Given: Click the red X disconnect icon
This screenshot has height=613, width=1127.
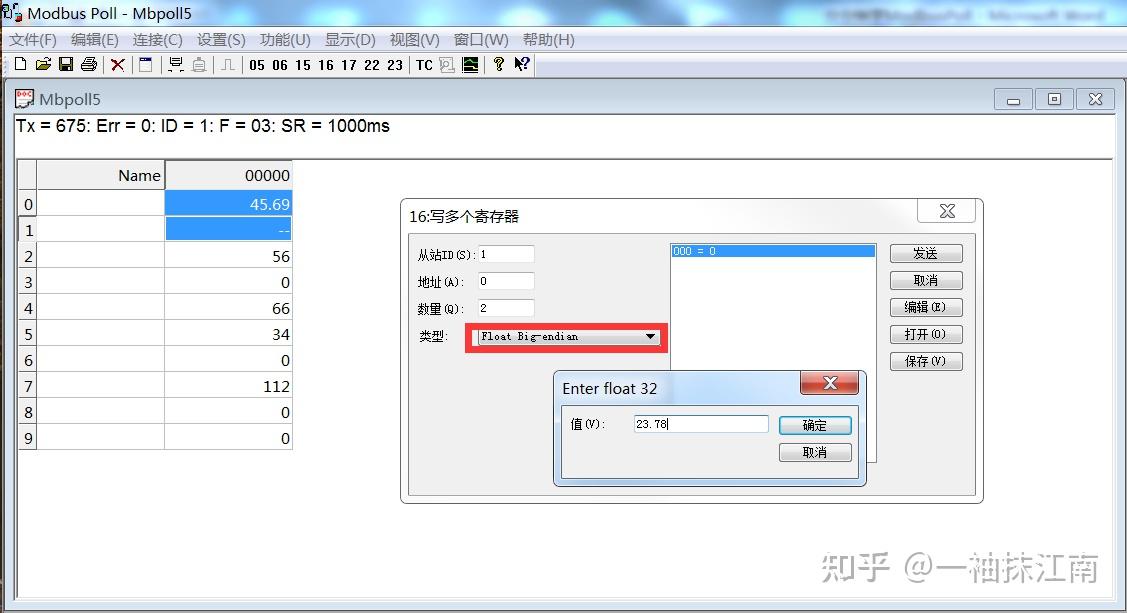Looking at the screenshot, I should pyautogui.click(x=117, y=64).
